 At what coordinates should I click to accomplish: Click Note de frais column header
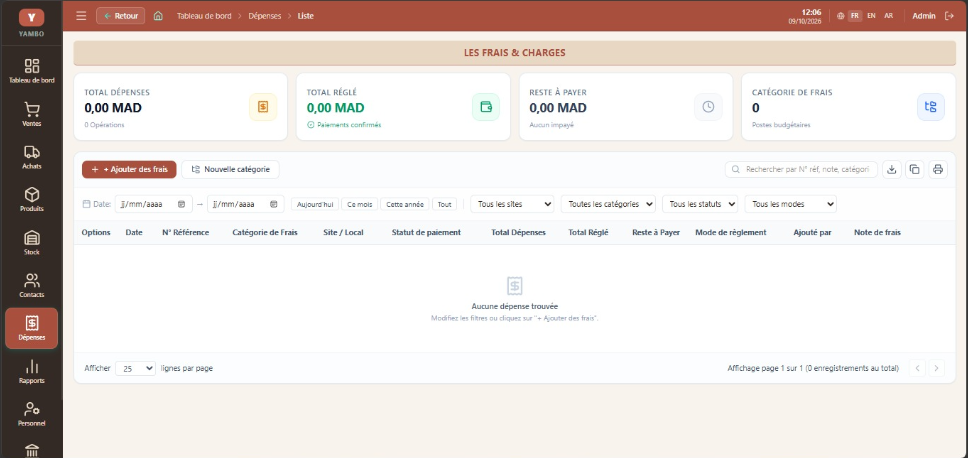coord(877,233)
